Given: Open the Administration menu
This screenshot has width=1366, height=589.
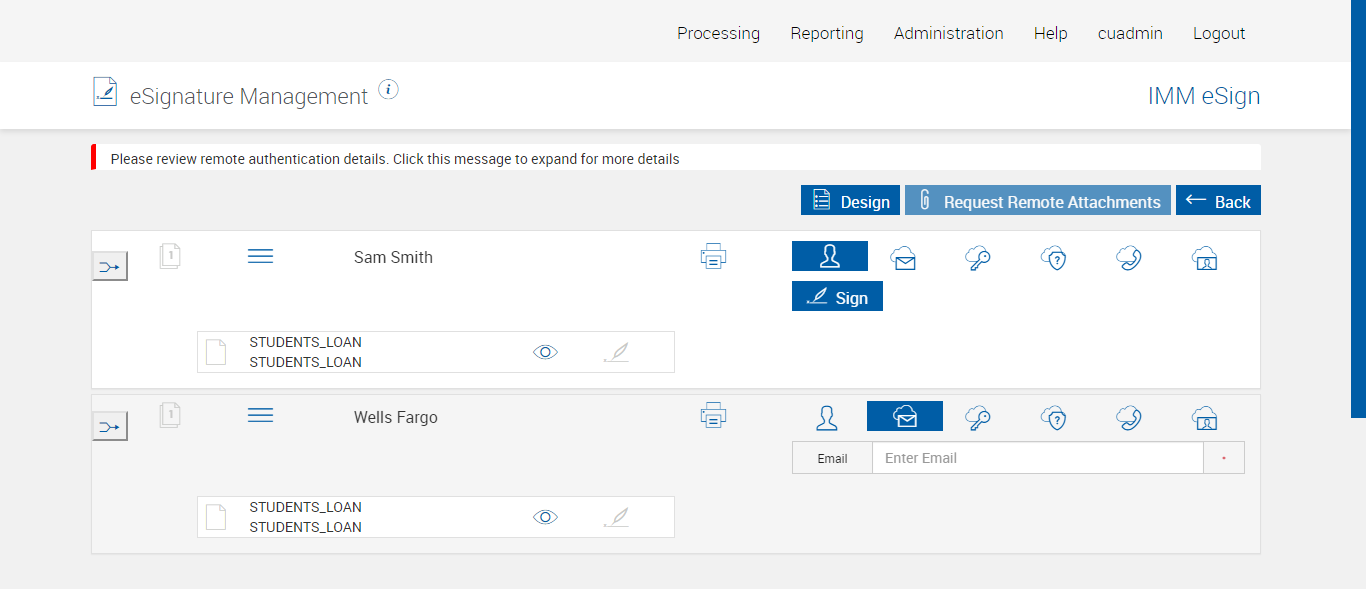Looking at the screenshot, I should (948, 33).
